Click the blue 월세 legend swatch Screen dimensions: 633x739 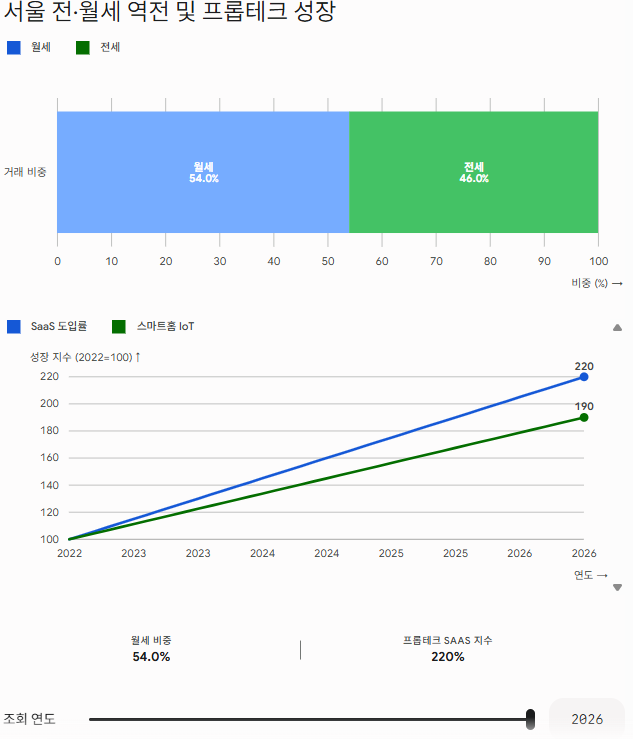(x=14, y=48)
